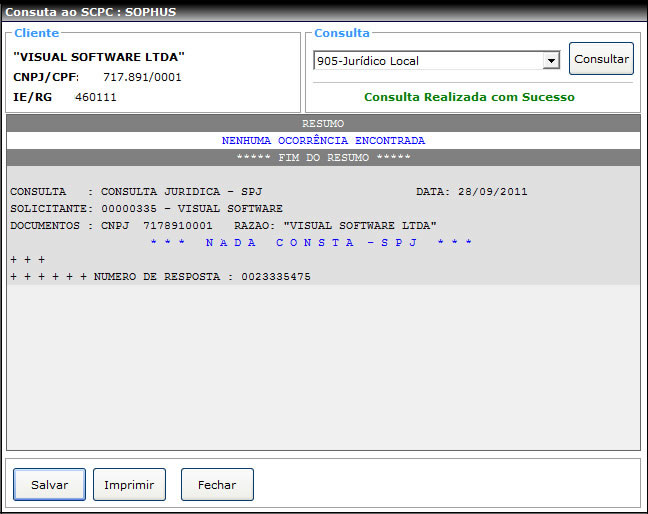
Task: Click the Cliente group label
Action: tap(36, 33)
